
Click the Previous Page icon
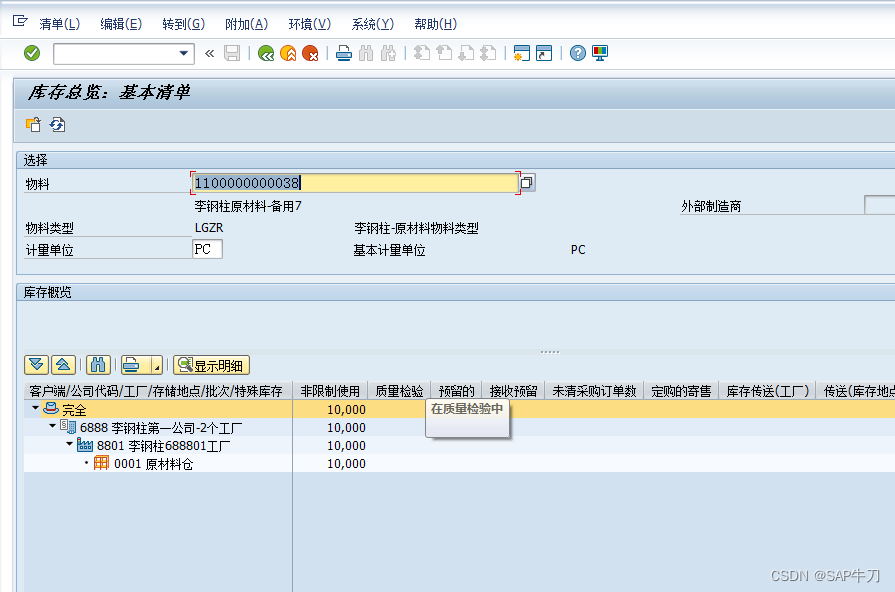pos(444,54)
